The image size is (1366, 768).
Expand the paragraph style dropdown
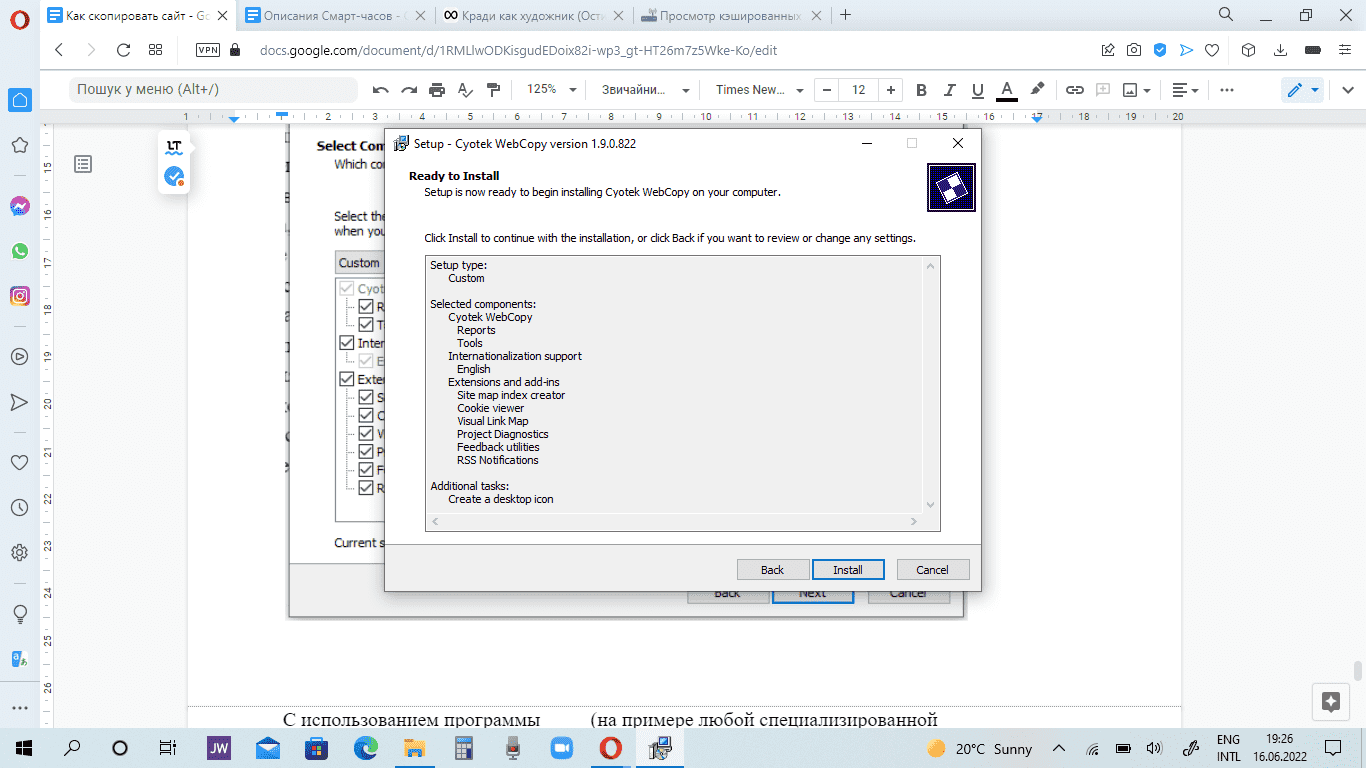click(645, 90)
